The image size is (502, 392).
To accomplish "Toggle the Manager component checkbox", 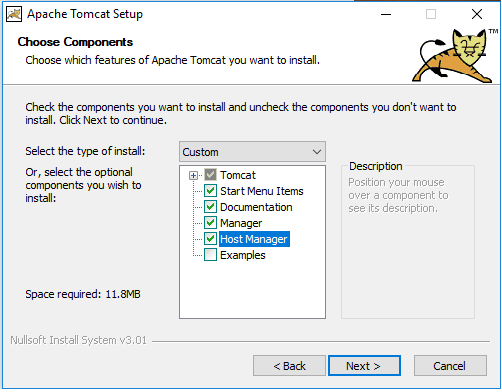I will pyautogui.click(x=210, y=223).
